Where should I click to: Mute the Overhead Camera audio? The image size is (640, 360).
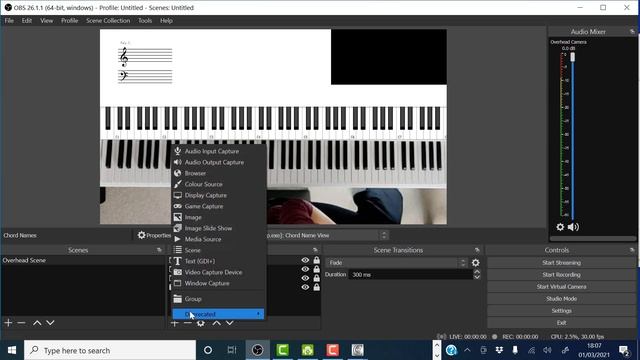point(573,227)
